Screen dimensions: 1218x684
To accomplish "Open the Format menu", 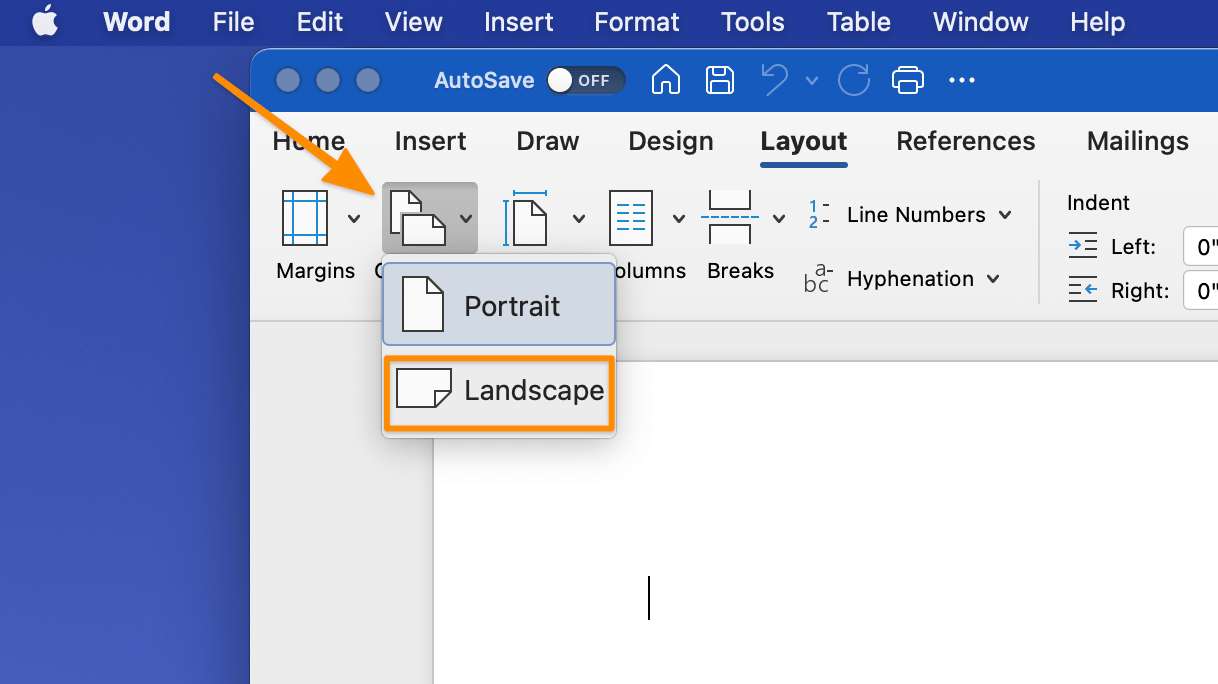I will click(x=637, y=22).
